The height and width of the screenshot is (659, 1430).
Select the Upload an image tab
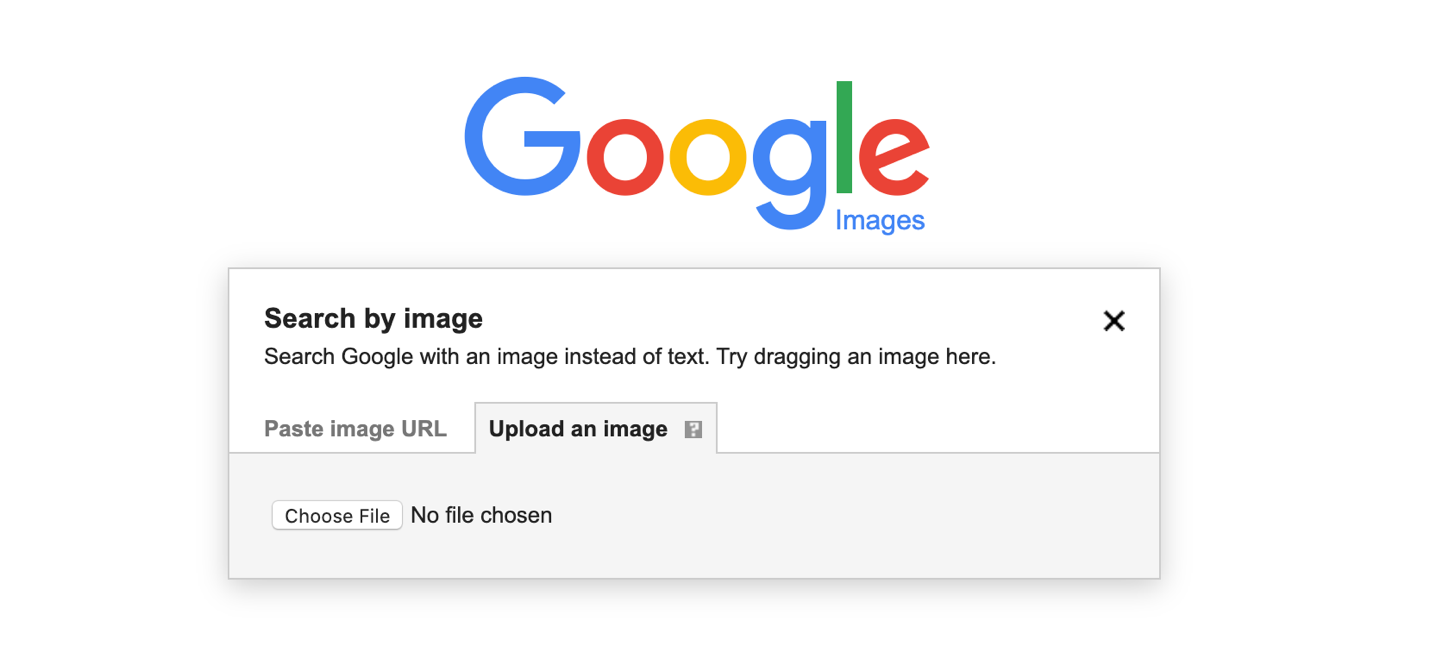click(577, 428)
